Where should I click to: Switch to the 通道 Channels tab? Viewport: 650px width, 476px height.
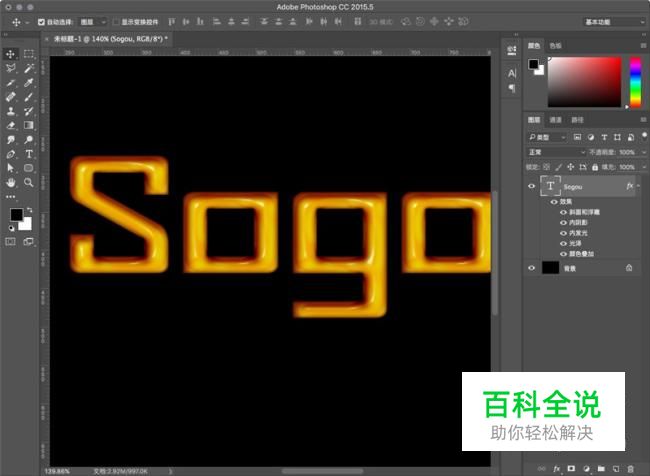pos(555,120)
